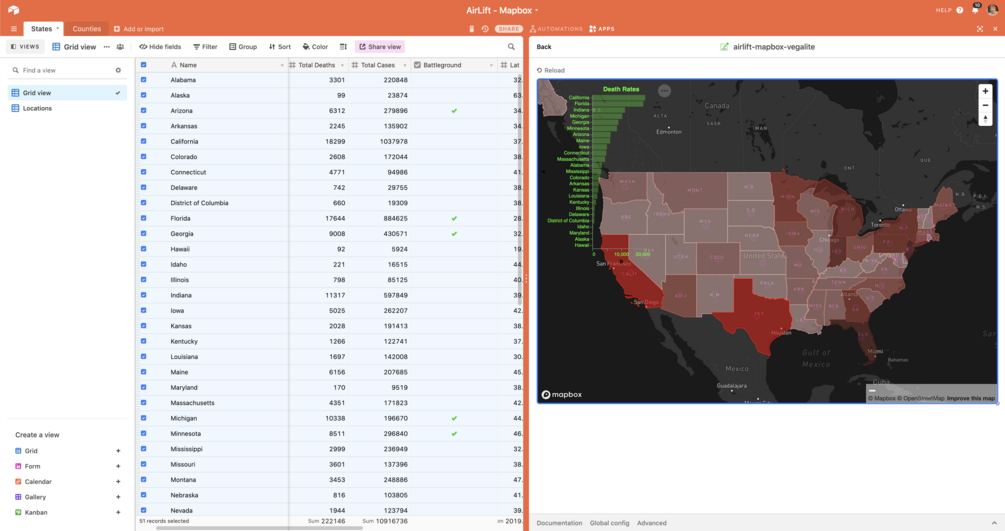
Task: Open base trash bin
Action: tap(472, 29)
